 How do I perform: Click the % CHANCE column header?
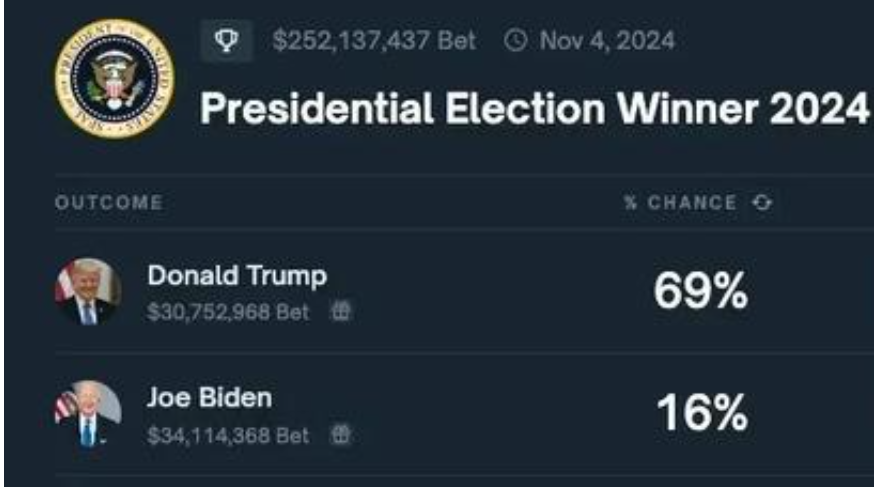pyautogui.click(x=680, y=202)
